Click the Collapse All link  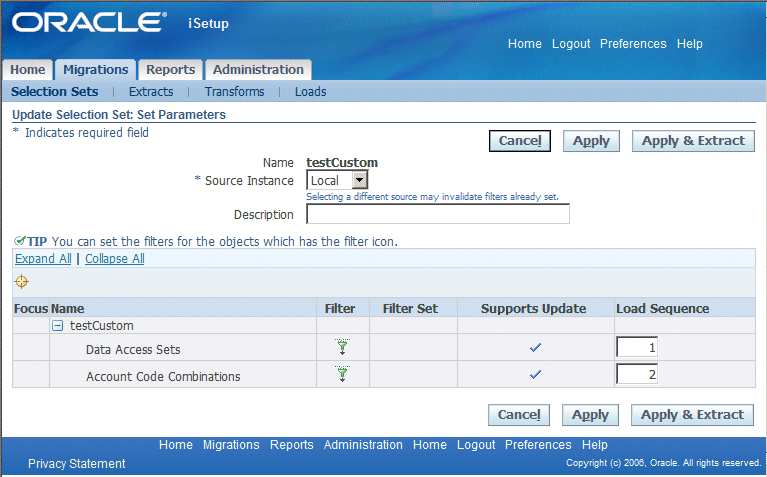tap(115, 258)
